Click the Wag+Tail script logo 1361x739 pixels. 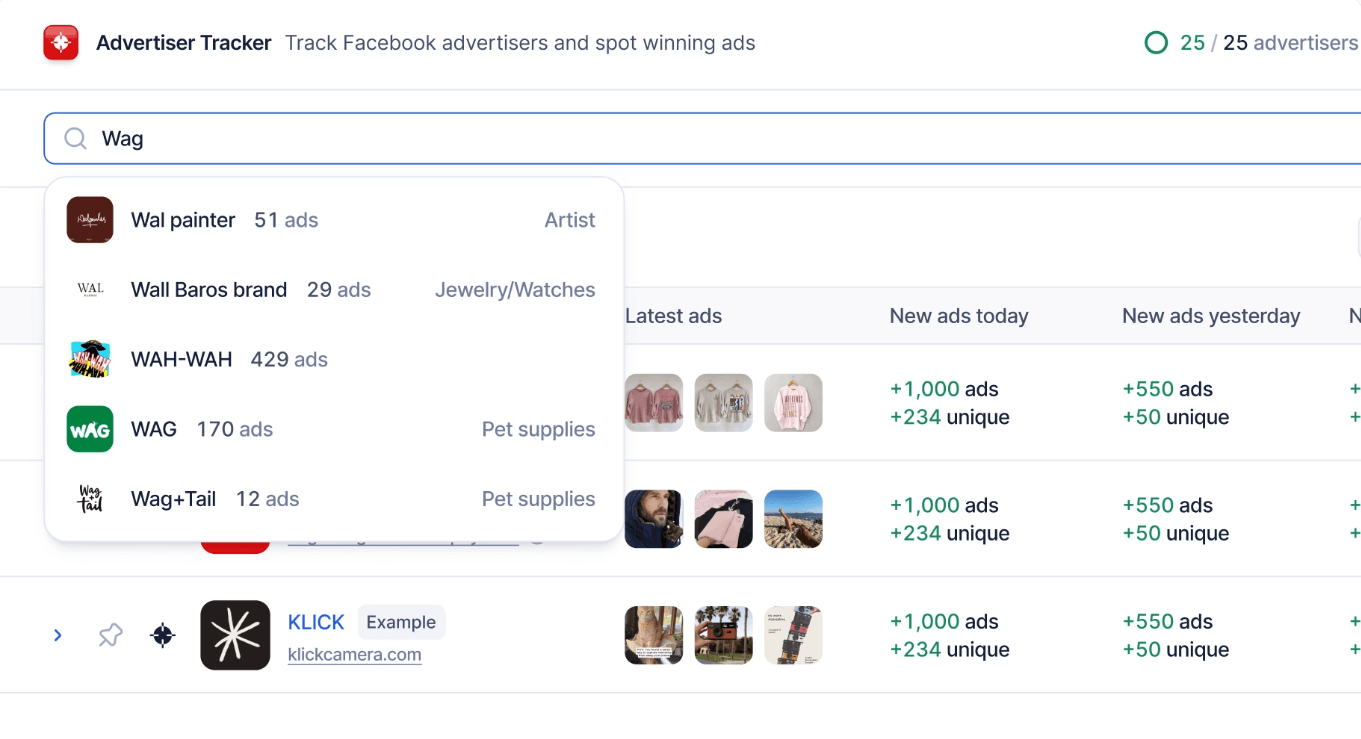90,499
